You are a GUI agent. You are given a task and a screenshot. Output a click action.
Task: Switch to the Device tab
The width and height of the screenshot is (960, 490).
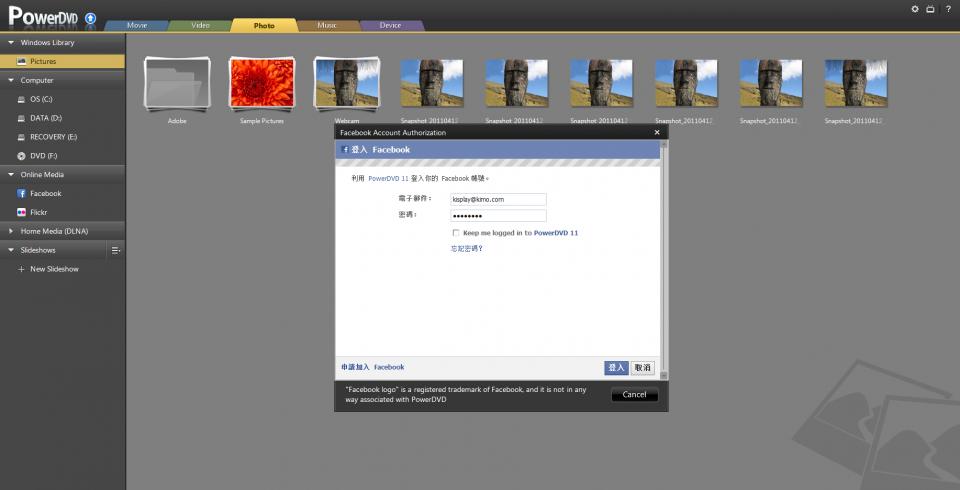point(391,26)
